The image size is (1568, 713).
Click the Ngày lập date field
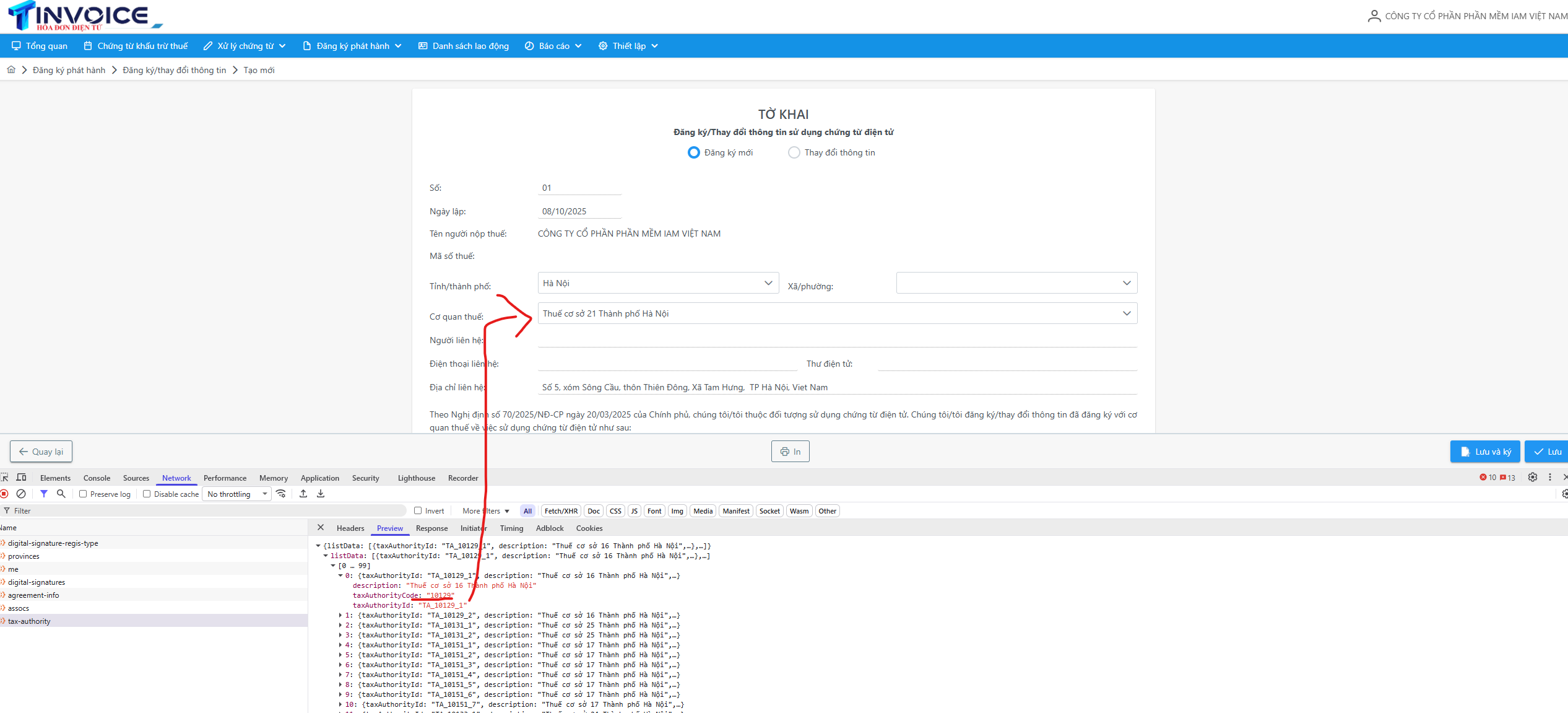pos(579,211)
